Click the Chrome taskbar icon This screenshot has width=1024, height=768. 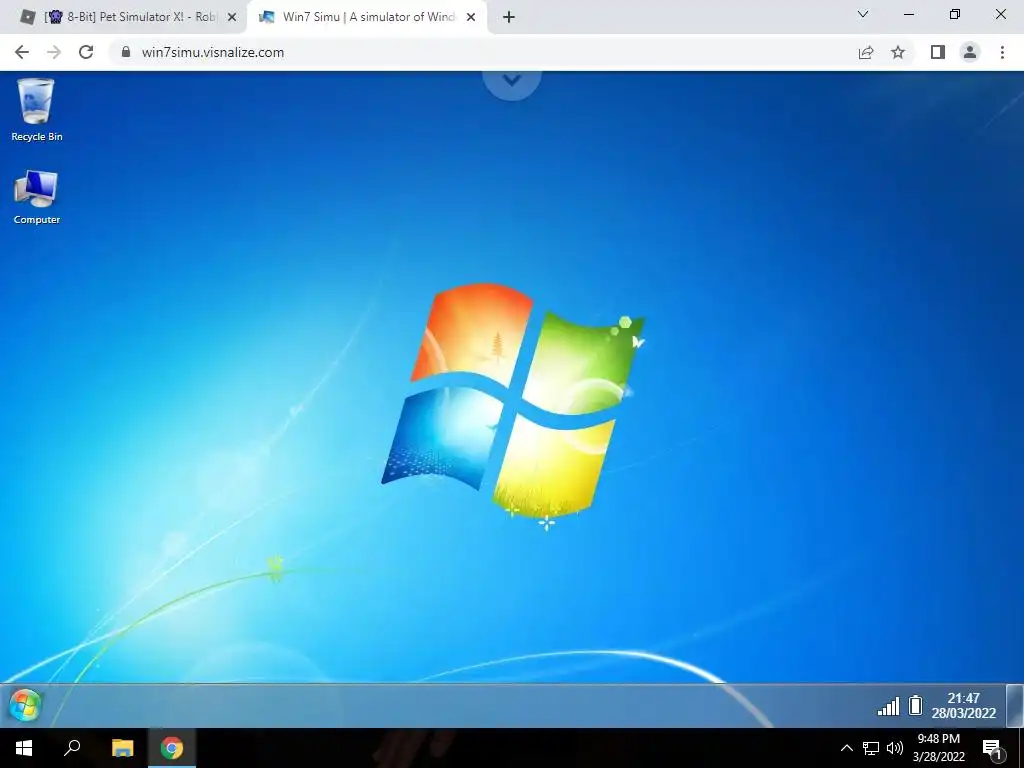click(x=172, y=748)
